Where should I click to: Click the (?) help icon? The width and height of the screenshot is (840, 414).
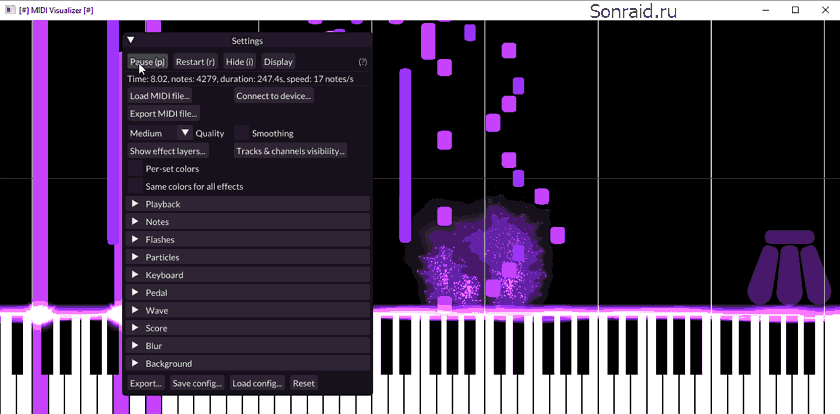tap(363, 62)
